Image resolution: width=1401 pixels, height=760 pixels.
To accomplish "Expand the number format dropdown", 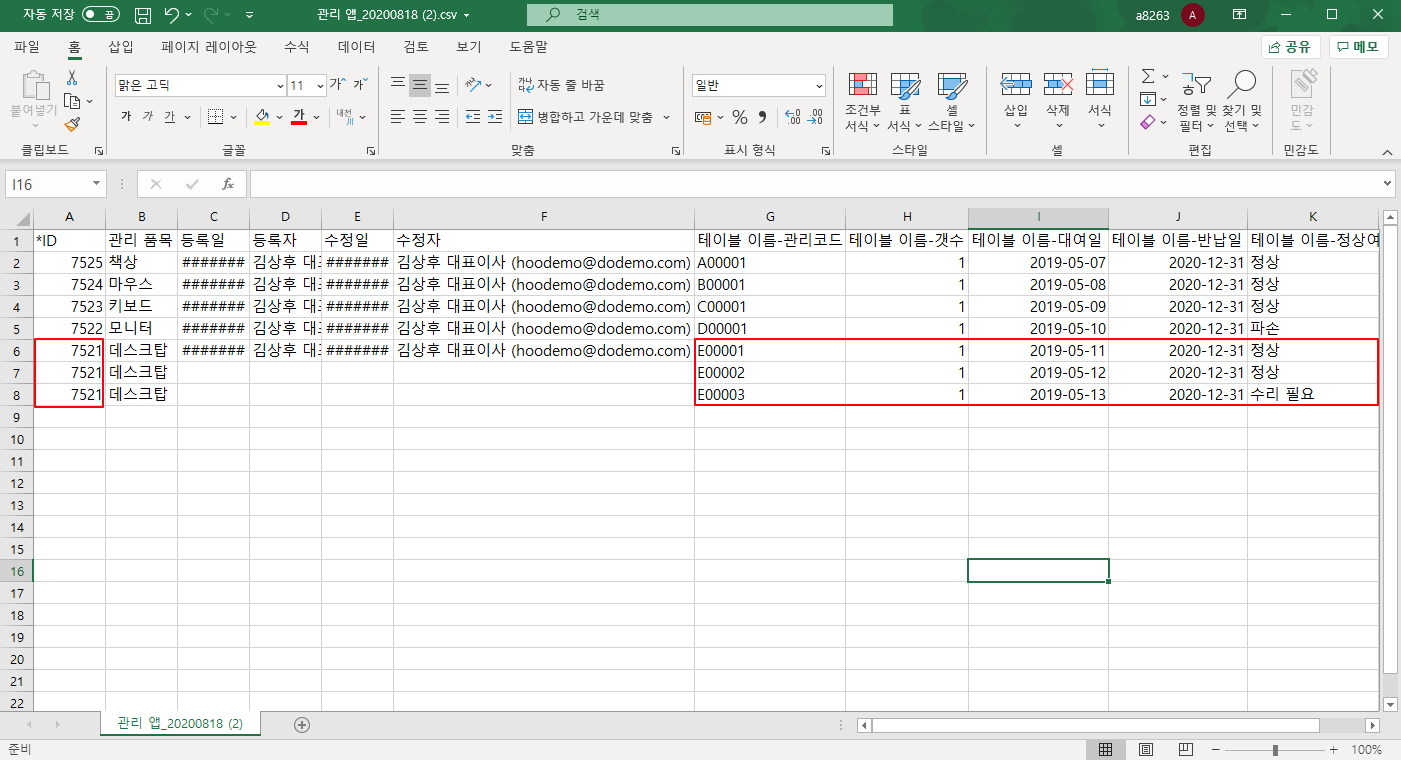I will [x=819, y=86].
